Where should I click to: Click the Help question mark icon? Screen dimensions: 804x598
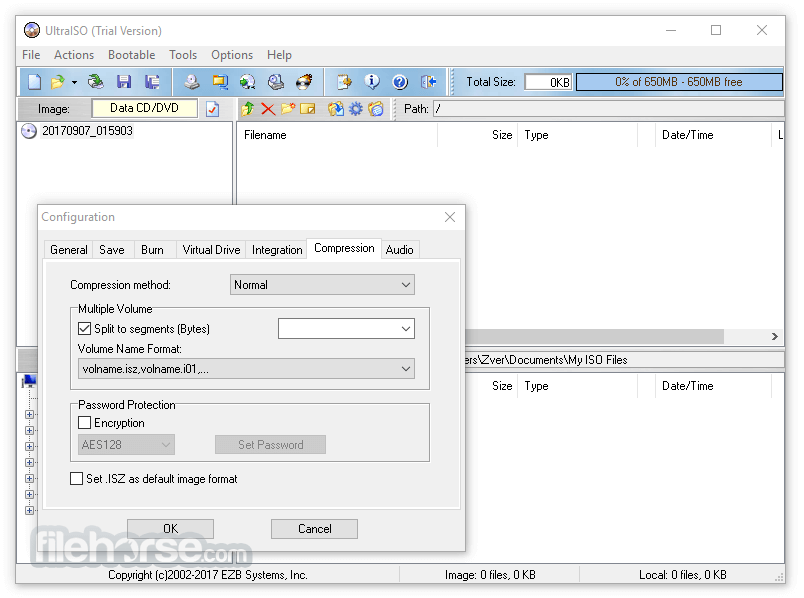tap(400, 82)
